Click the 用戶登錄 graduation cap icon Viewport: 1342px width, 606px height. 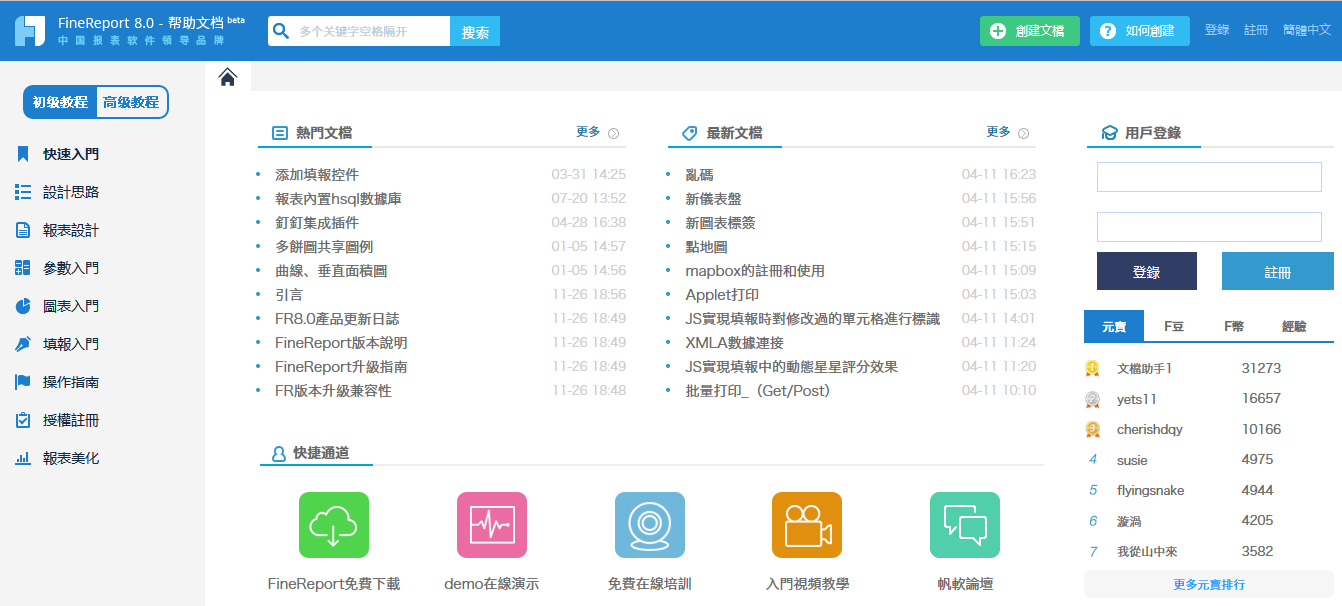pos(1109,133)
